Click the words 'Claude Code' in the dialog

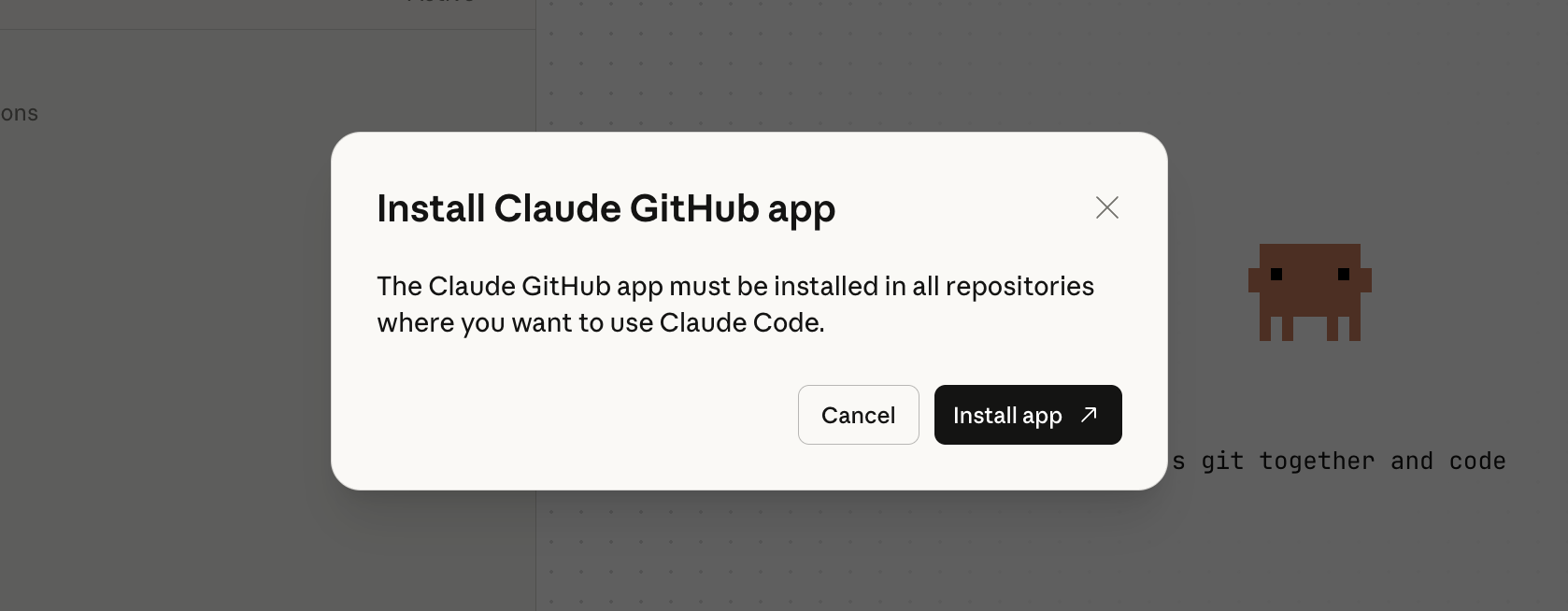(x=740, y=322)
